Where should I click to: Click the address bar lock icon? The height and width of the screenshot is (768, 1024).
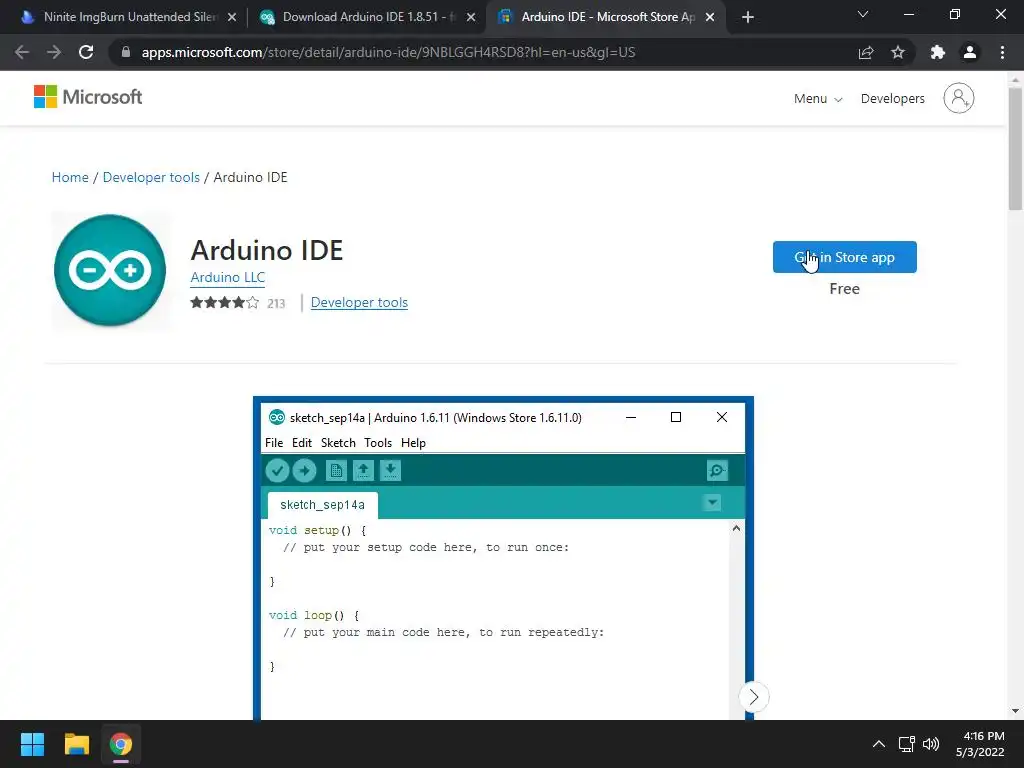coord(126,52)
